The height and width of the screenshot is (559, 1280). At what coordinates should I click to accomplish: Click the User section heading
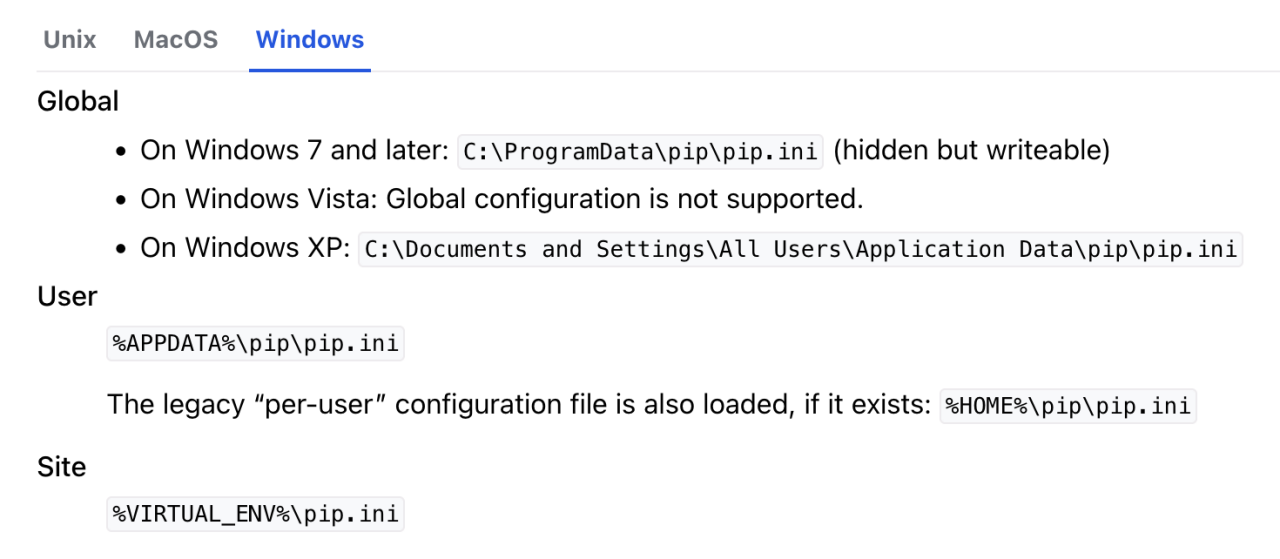(67, 296)
